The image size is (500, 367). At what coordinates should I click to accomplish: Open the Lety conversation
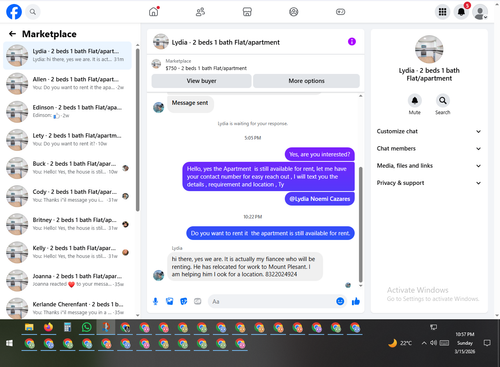[x=67, y=140]
